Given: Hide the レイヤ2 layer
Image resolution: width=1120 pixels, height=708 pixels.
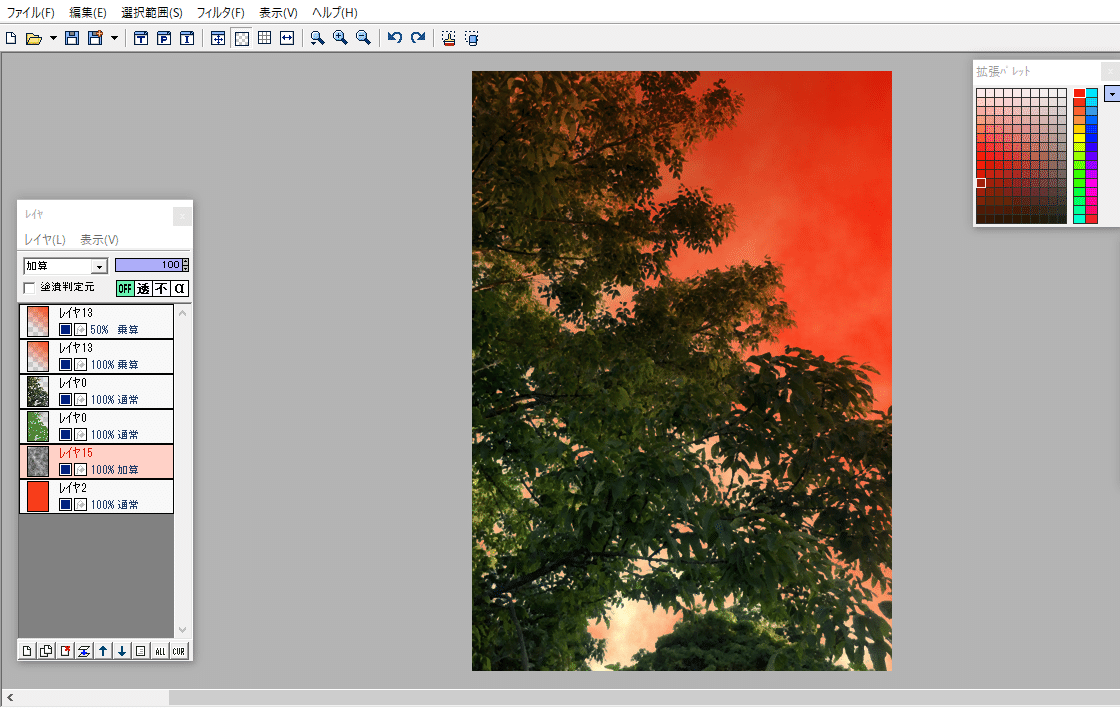Looking at the screenshot, I should tap(65, 504).
